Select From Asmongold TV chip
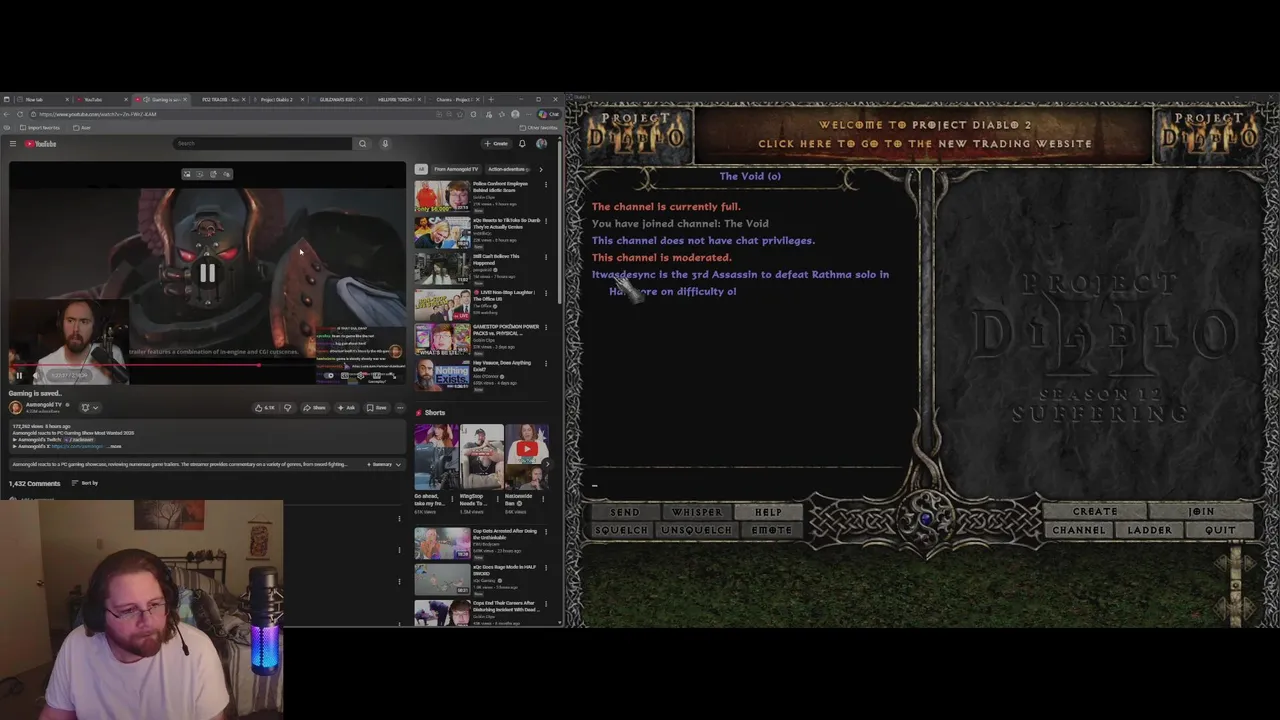 (x=456, y=169)
